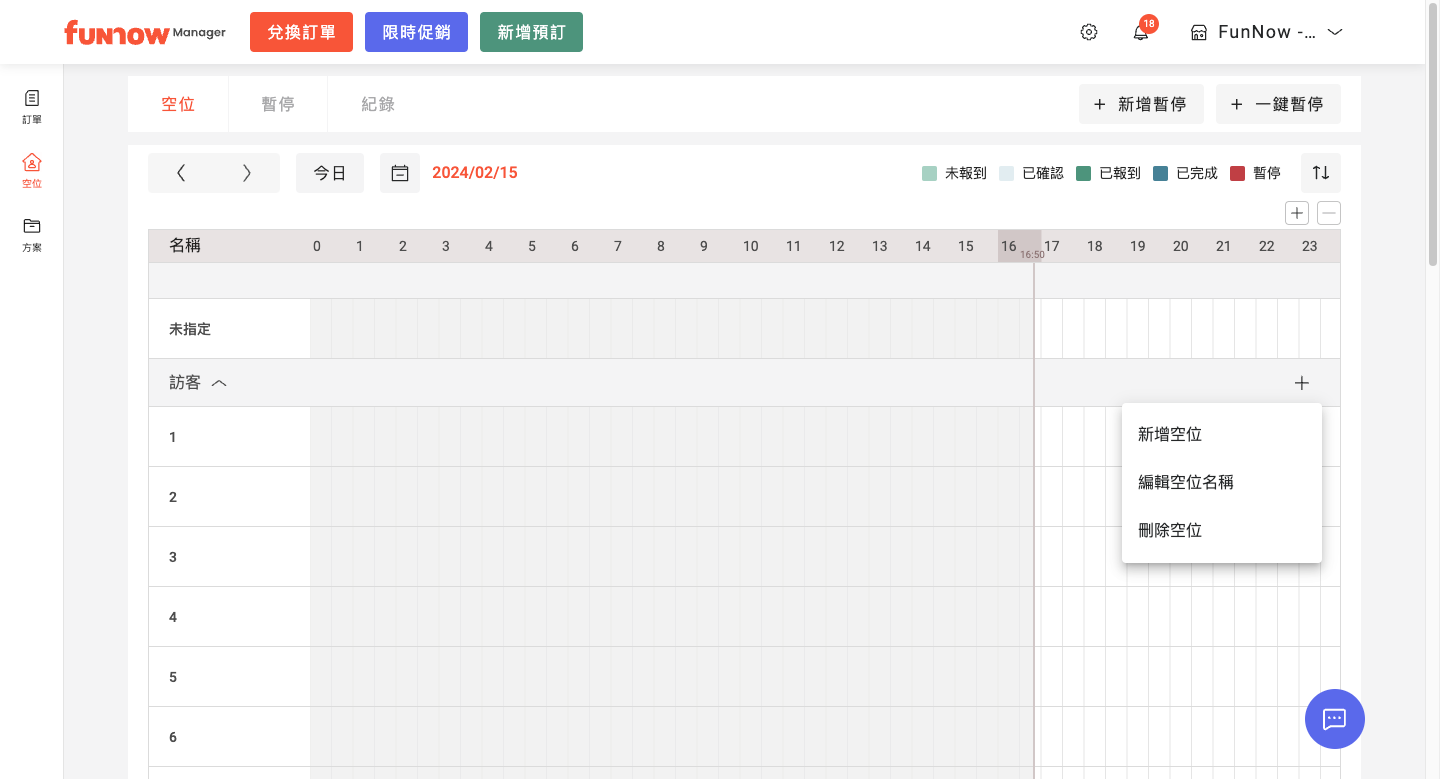Click hour 9 in timeline header

(x=704, y=246)
